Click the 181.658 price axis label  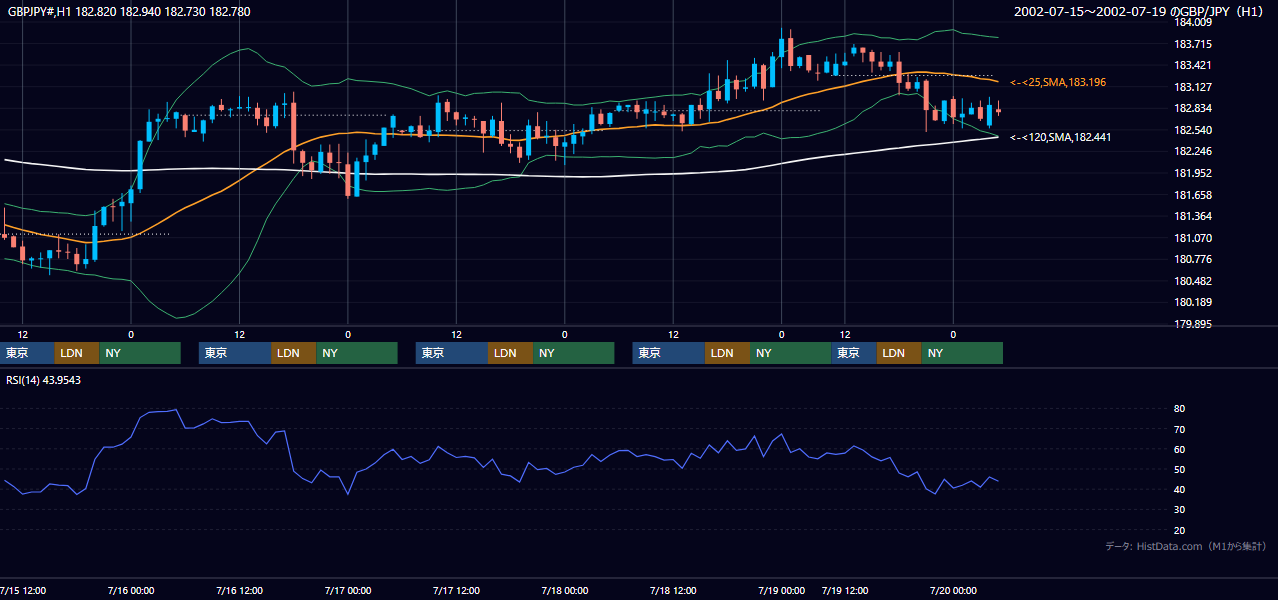(x=1192, y=195)
